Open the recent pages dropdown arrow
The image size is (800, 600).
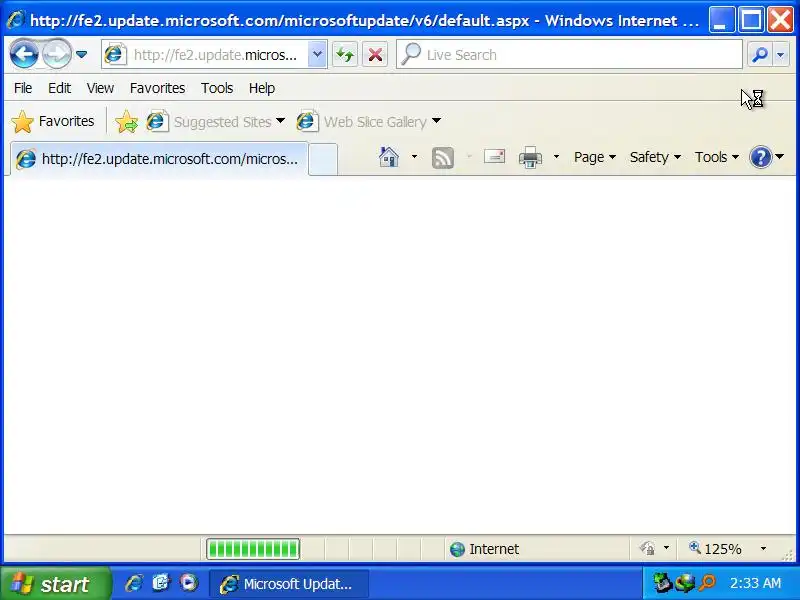[x=82, y=54]
